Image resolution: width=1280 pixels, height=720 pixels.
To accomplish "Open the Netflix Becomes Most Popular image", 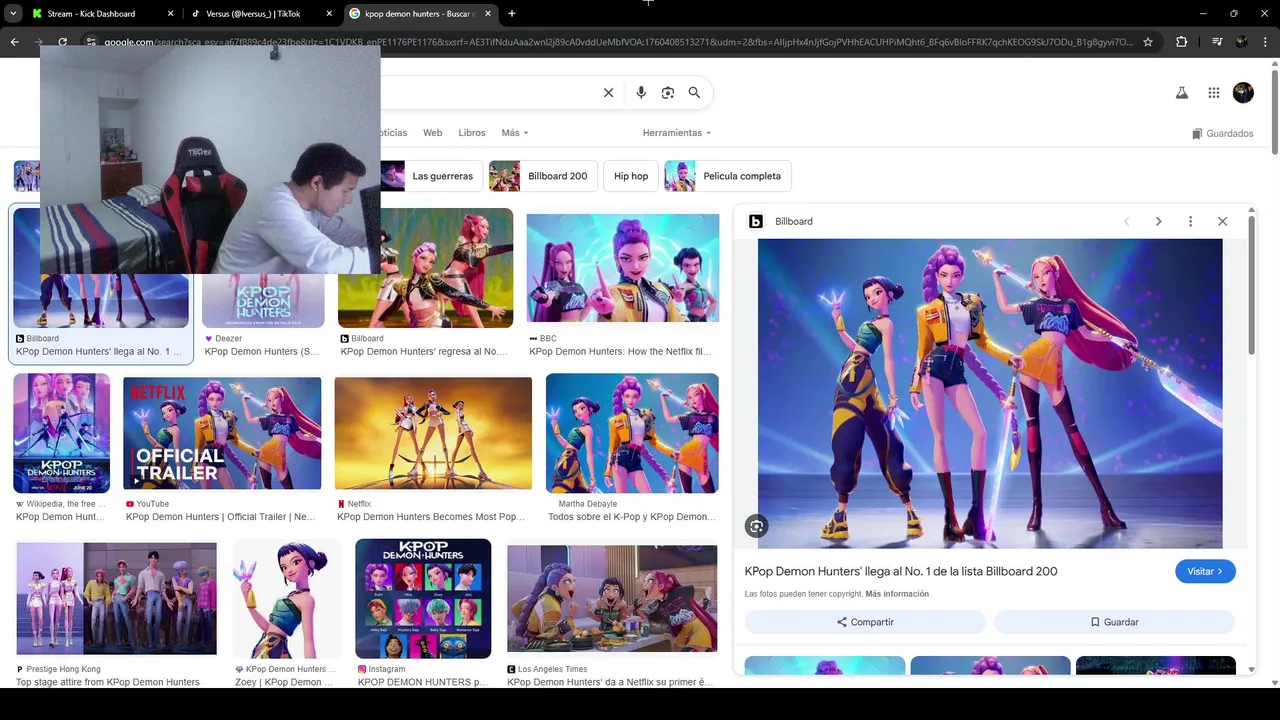I will (x=433, y=433).
